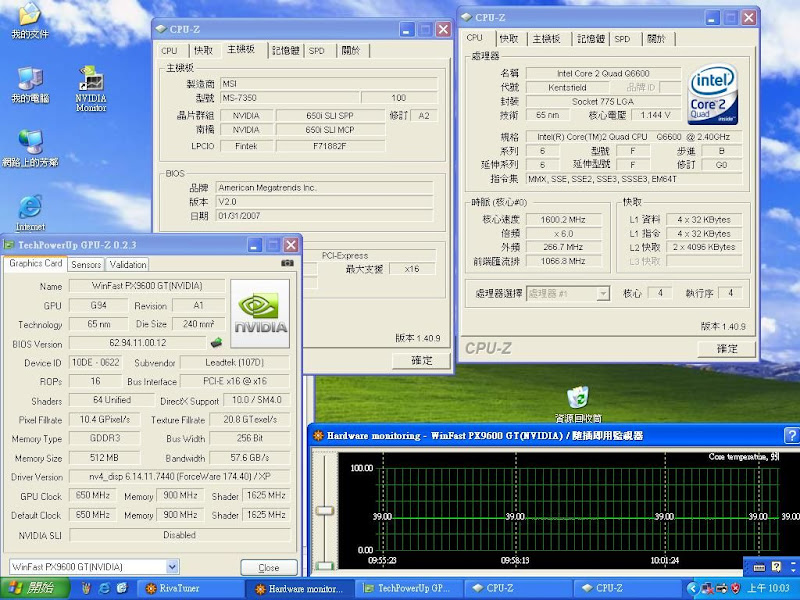
Task: Click the 確定 button in CPU-Z processor window
Action: pos(727,348)
